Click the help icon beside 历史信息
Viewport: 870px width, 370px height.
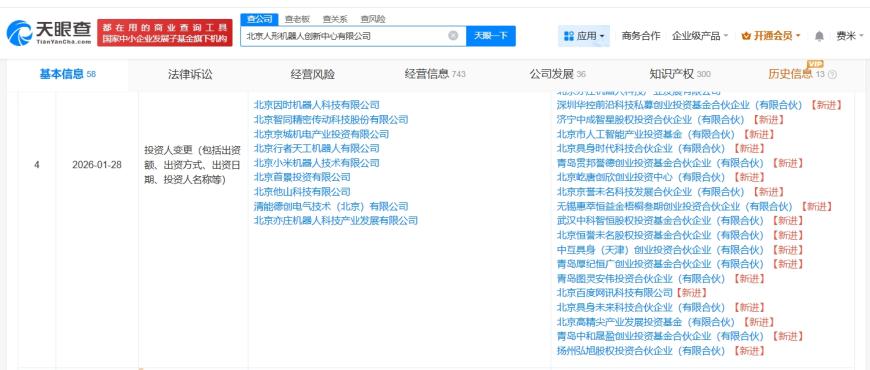point(832,74)
